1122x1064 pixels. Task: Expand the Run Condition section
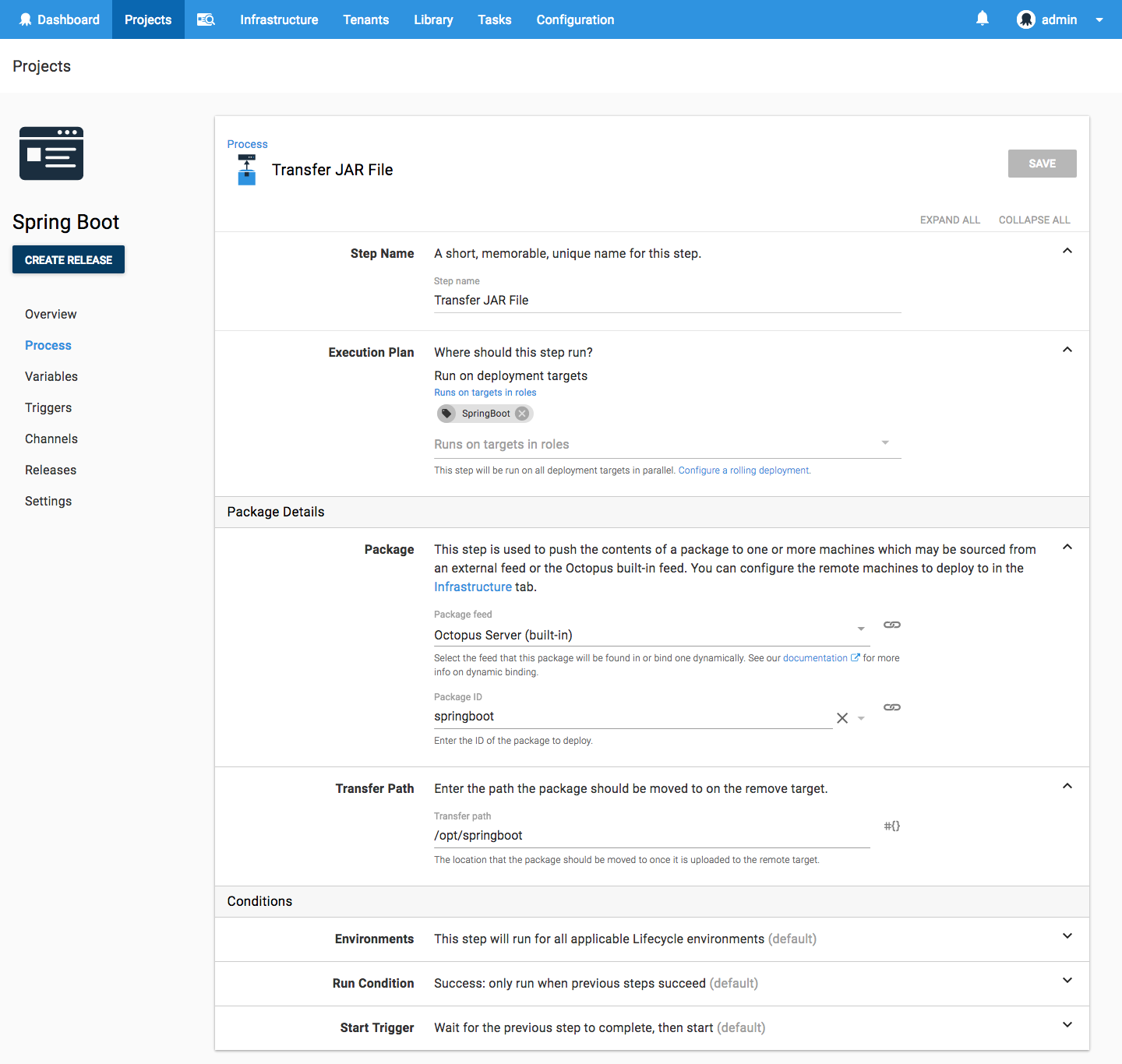point(1067,981)
